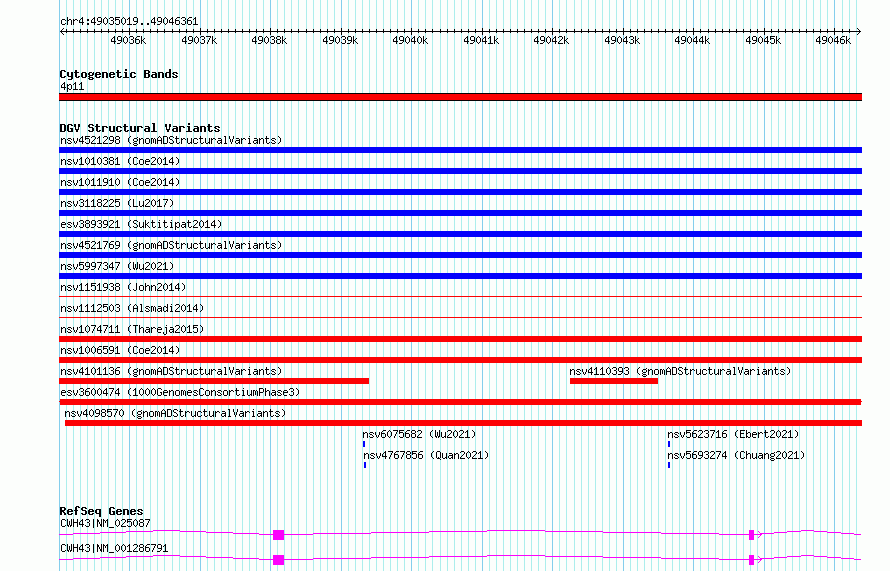Open the nsv4767856 (Quan2021) label
This screenshot has width=890, height=571.
426,455
